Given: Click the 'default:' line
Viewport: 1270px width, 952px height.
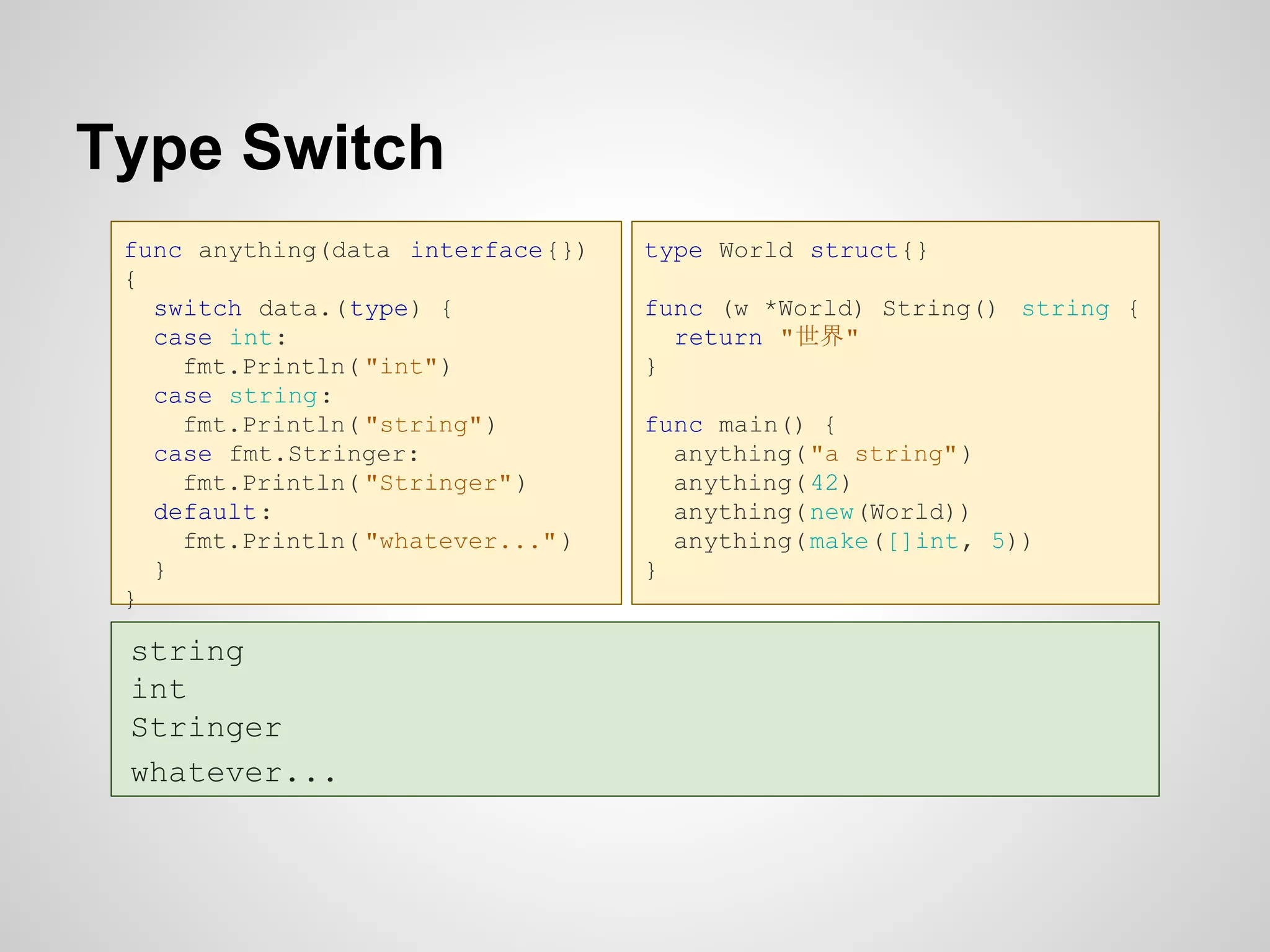Looking at the screenshot, I should click(213, 513).
